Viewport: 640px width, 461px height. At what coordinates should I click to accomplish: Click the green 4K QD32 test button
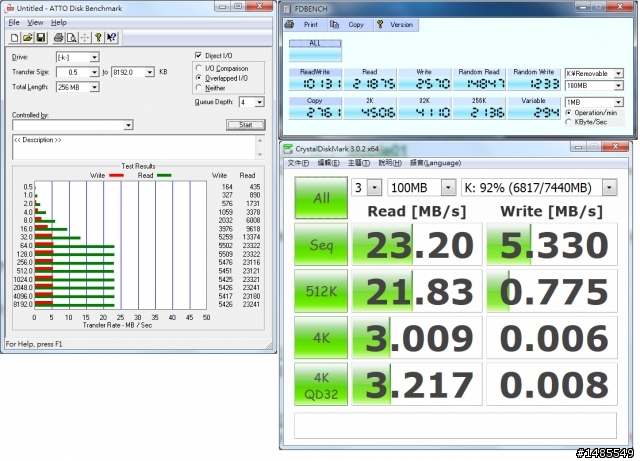click(x=321, y=384)
